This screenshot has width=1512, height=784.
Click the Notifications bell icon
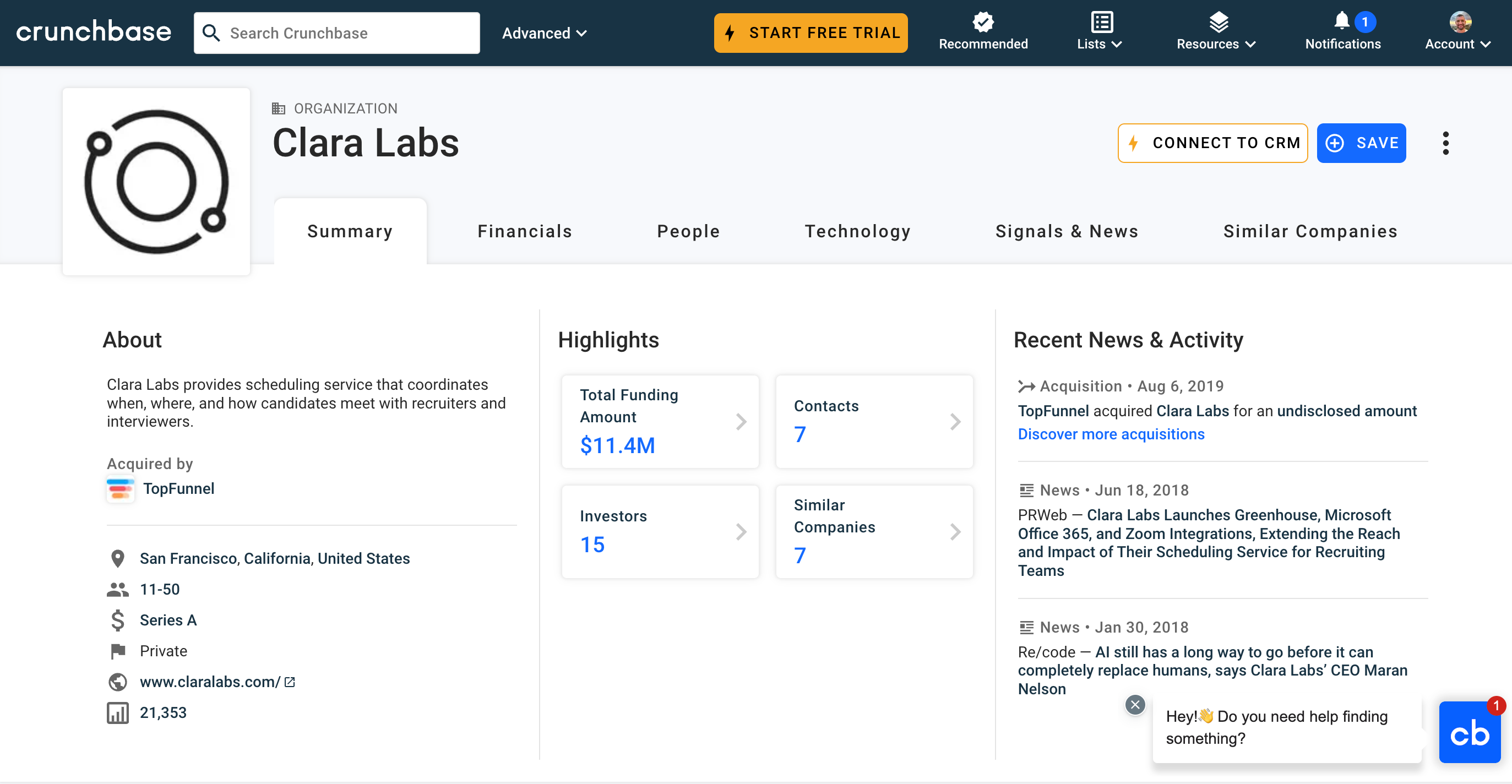1341,21
